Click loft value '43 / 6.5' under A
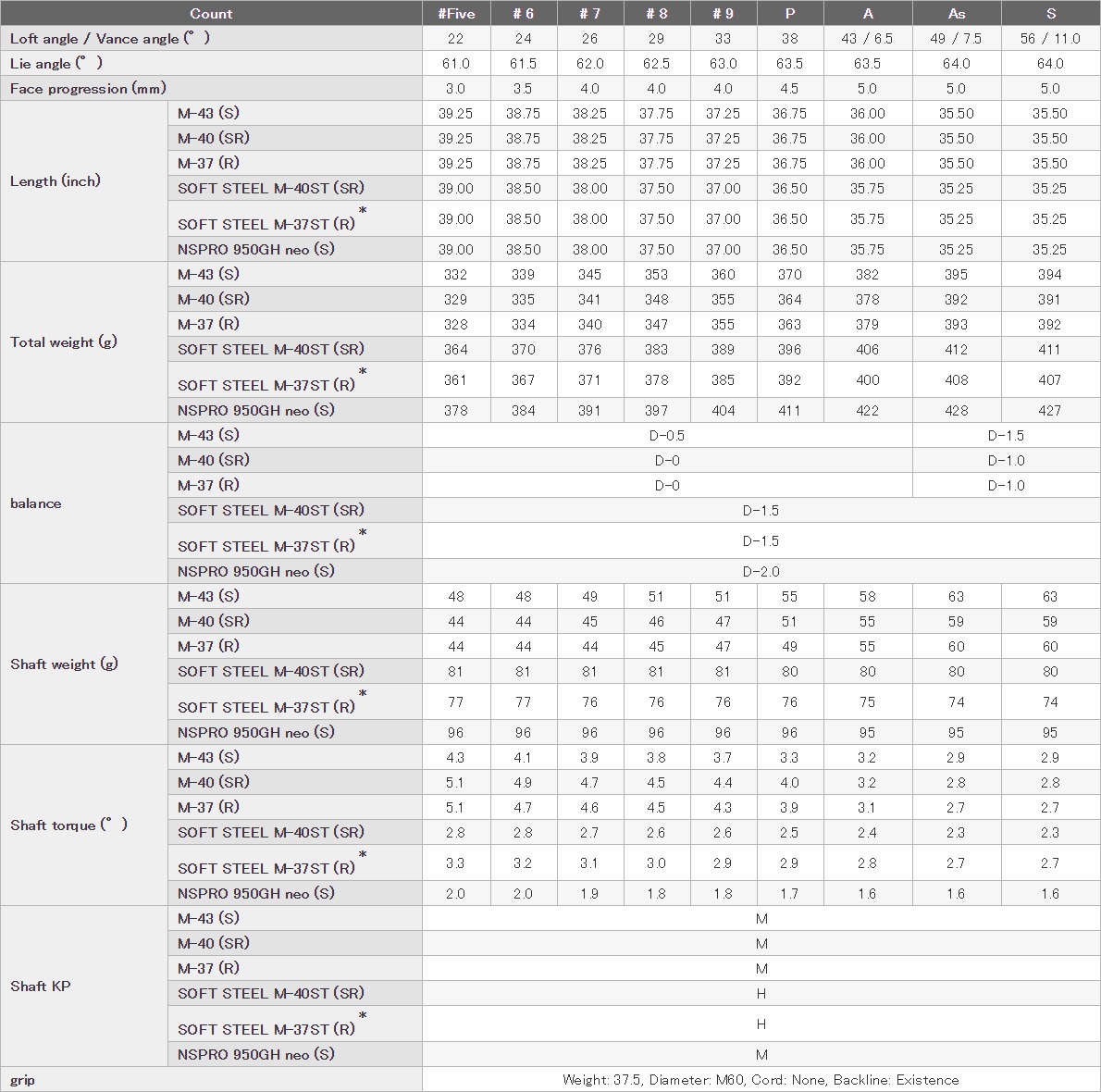The height and width of the screenshot is (1092, 1101). tap(867, 39)
